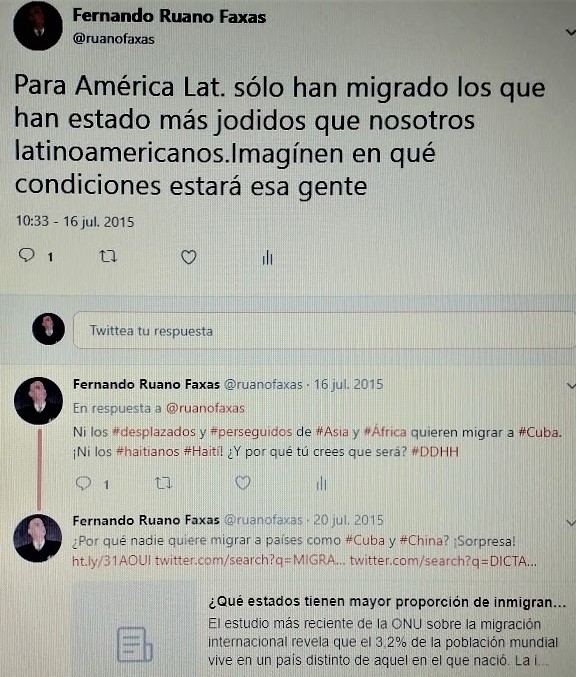The image size is (576, 677).
Task: Expand menu chevron on 20 jul. tweet
Action: pos(571,522)
